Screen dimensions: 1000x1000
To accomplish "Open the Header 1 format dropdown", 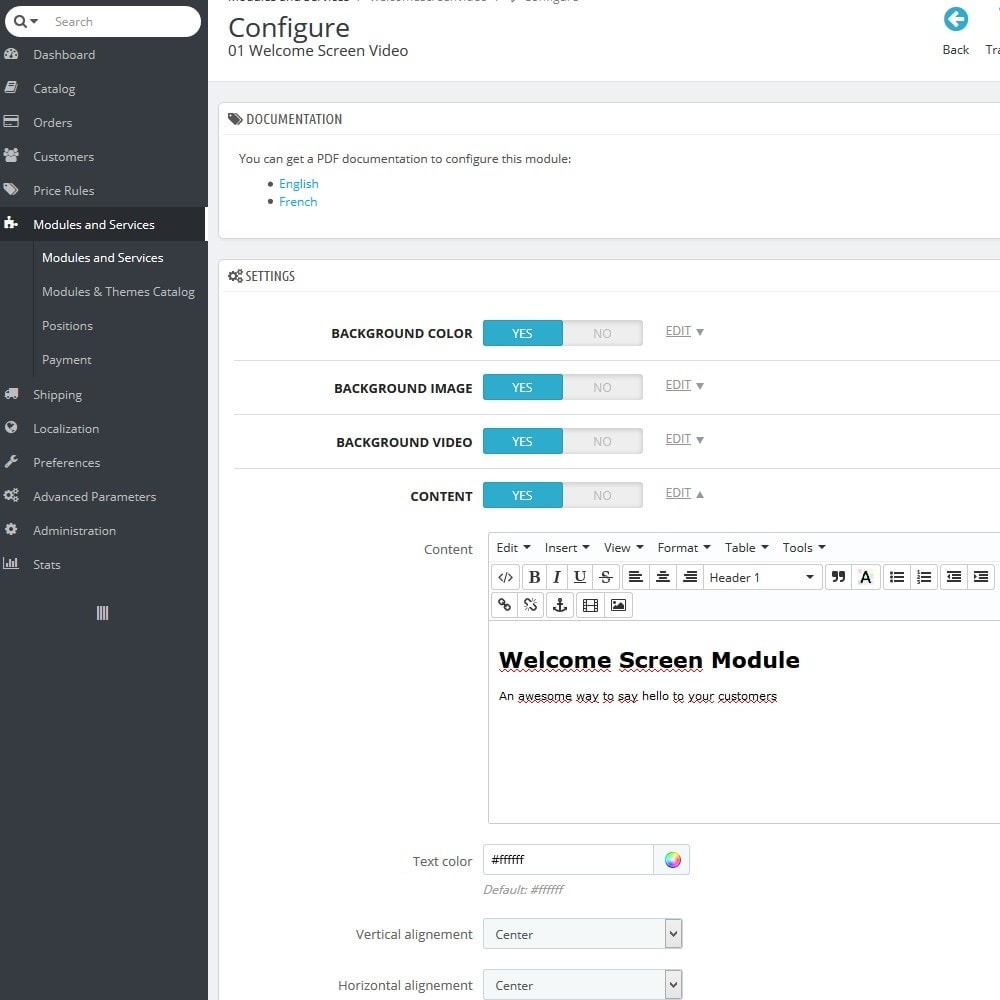I will click(x=762, y=577).
